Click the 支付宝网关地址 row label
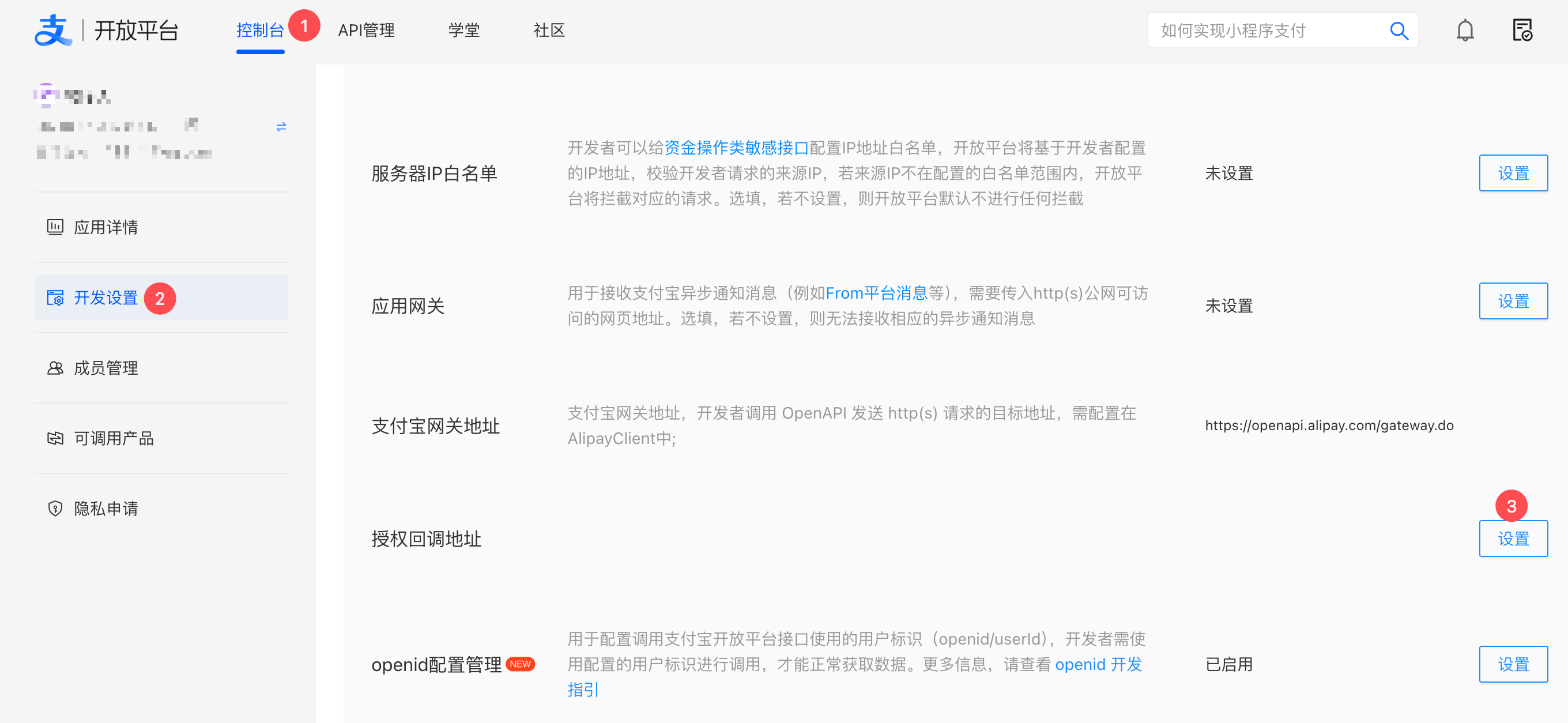The height and width of the screenshot is (723, 1568). (436, 426)
